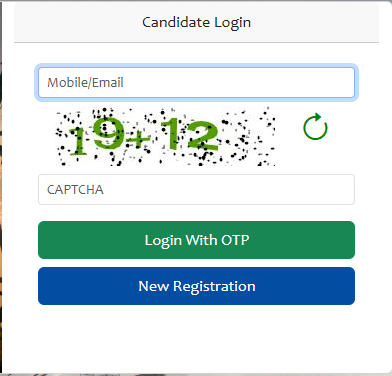Submit the form using Login With OTP
Screen dimensions: 392x376
tap(196, 240)
